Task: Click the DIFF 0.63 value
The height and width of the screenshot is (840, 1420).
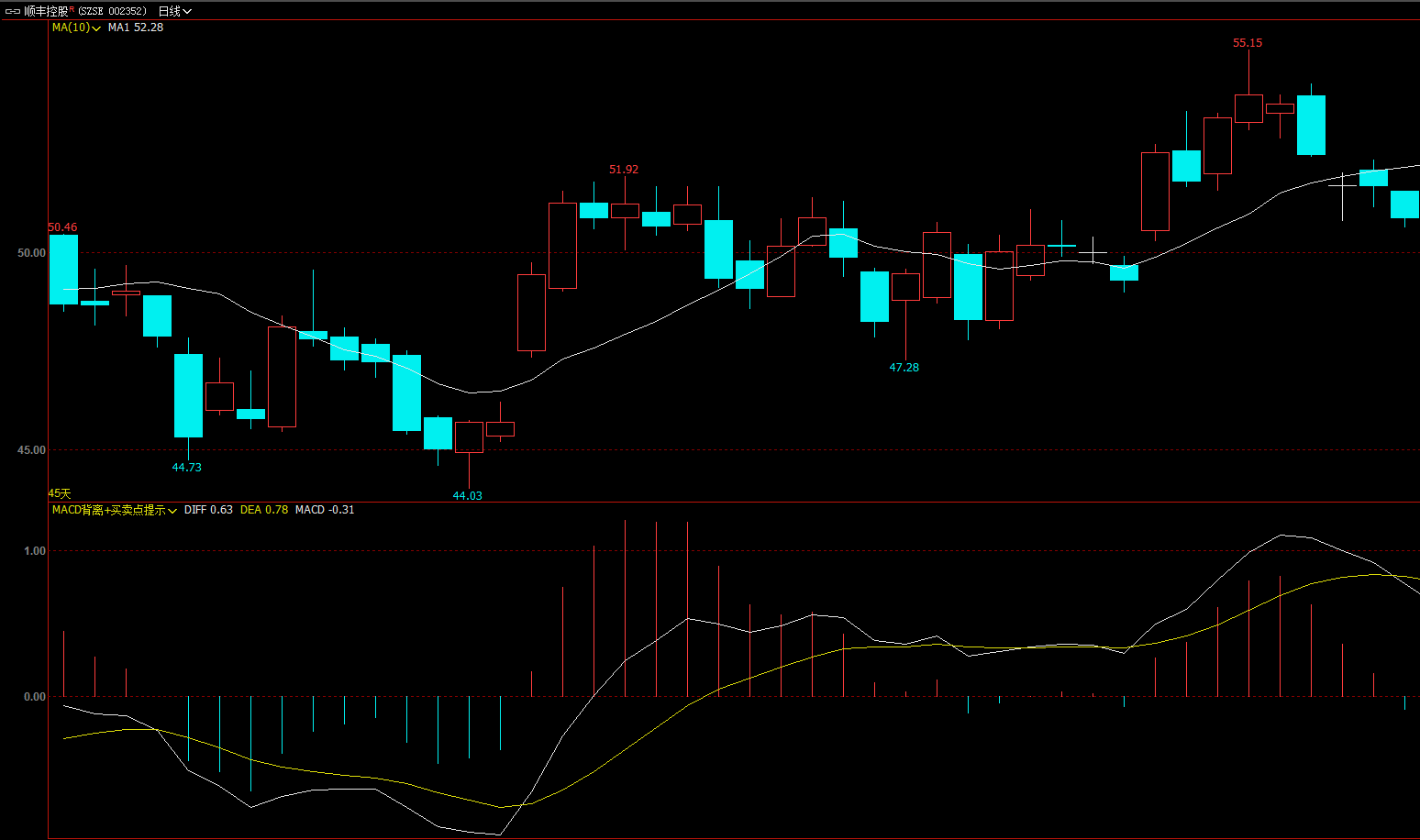Action: pyautogui.click(x=208, y=510)
